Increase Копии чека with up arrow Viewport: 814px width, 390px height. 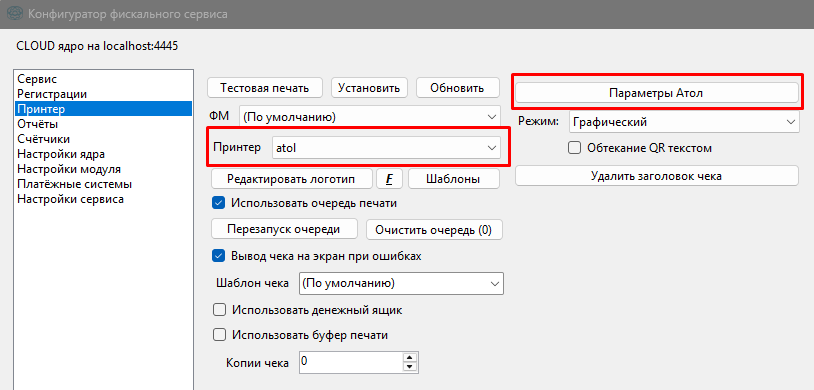point(410,357)
